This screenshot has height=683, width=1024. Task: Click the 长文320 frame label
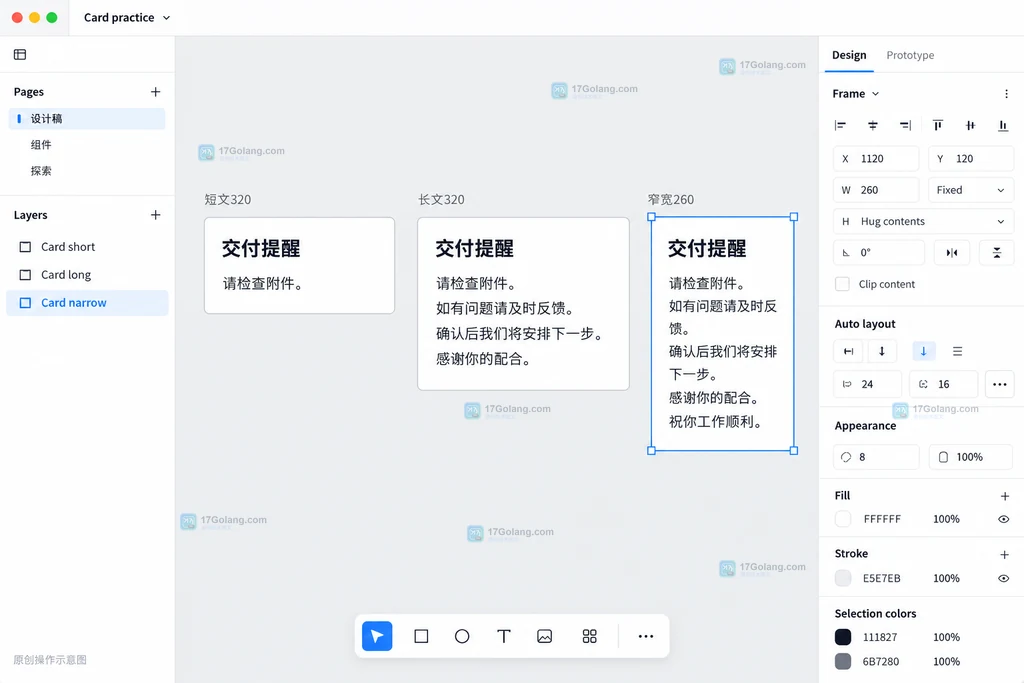(441, 200)
